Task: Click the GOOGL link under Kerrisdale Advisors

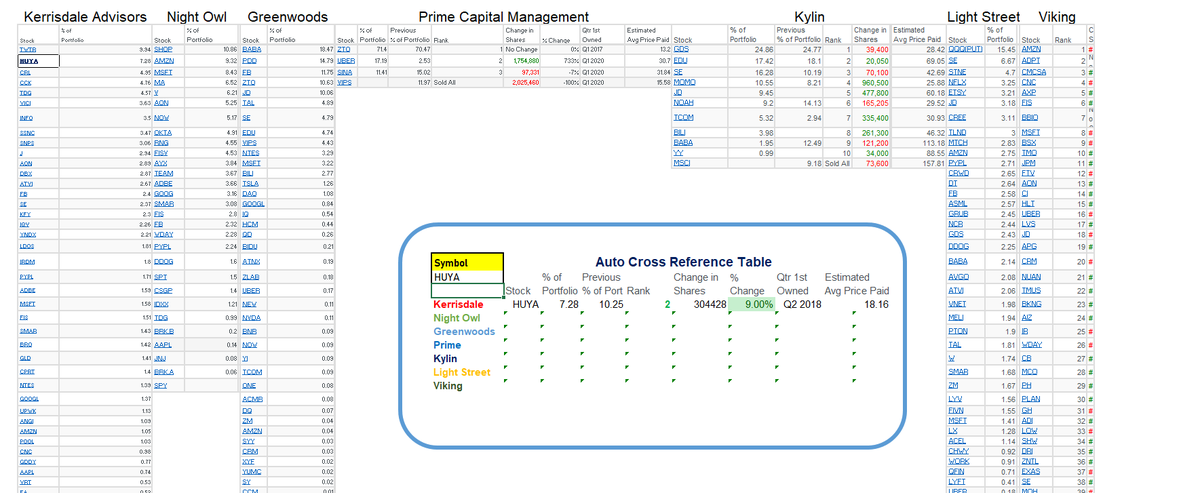Action: [29, 398]
